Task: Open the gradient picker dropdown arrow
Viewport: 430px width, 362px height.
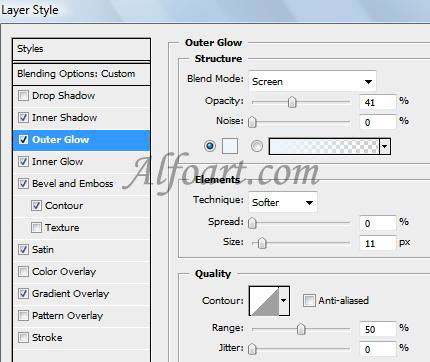Action: (x=385, y=146)
